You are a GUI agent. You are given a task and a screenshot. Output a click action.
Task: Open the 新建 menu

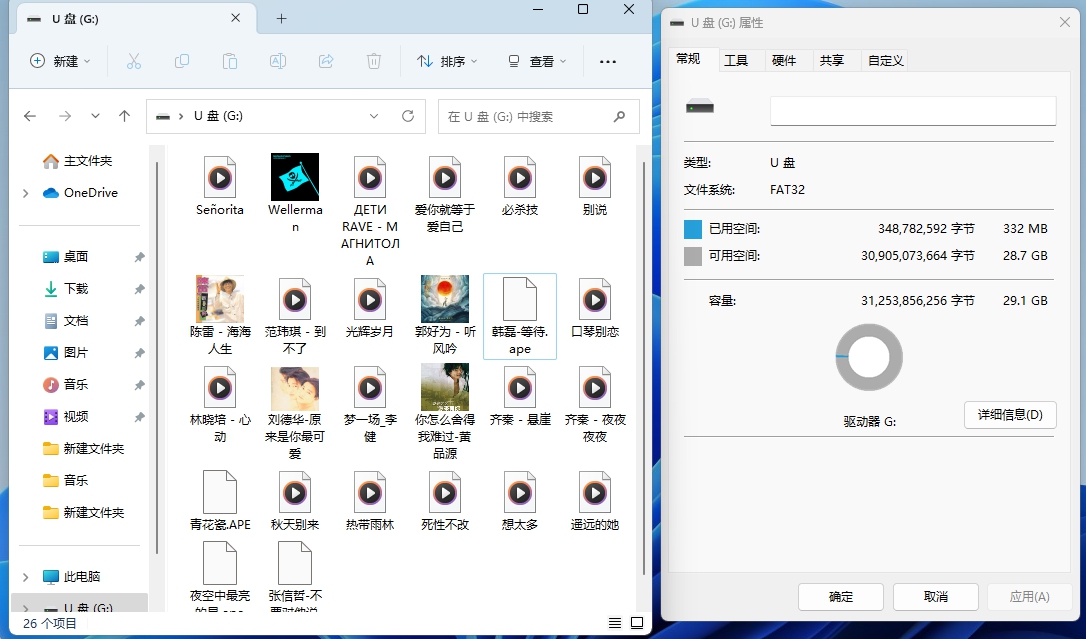[x=60, y=61]
